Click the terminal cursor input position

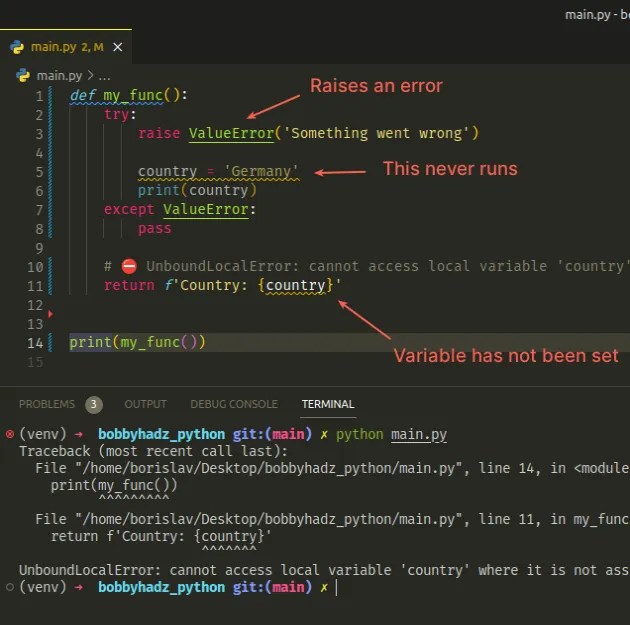[337, 588]
